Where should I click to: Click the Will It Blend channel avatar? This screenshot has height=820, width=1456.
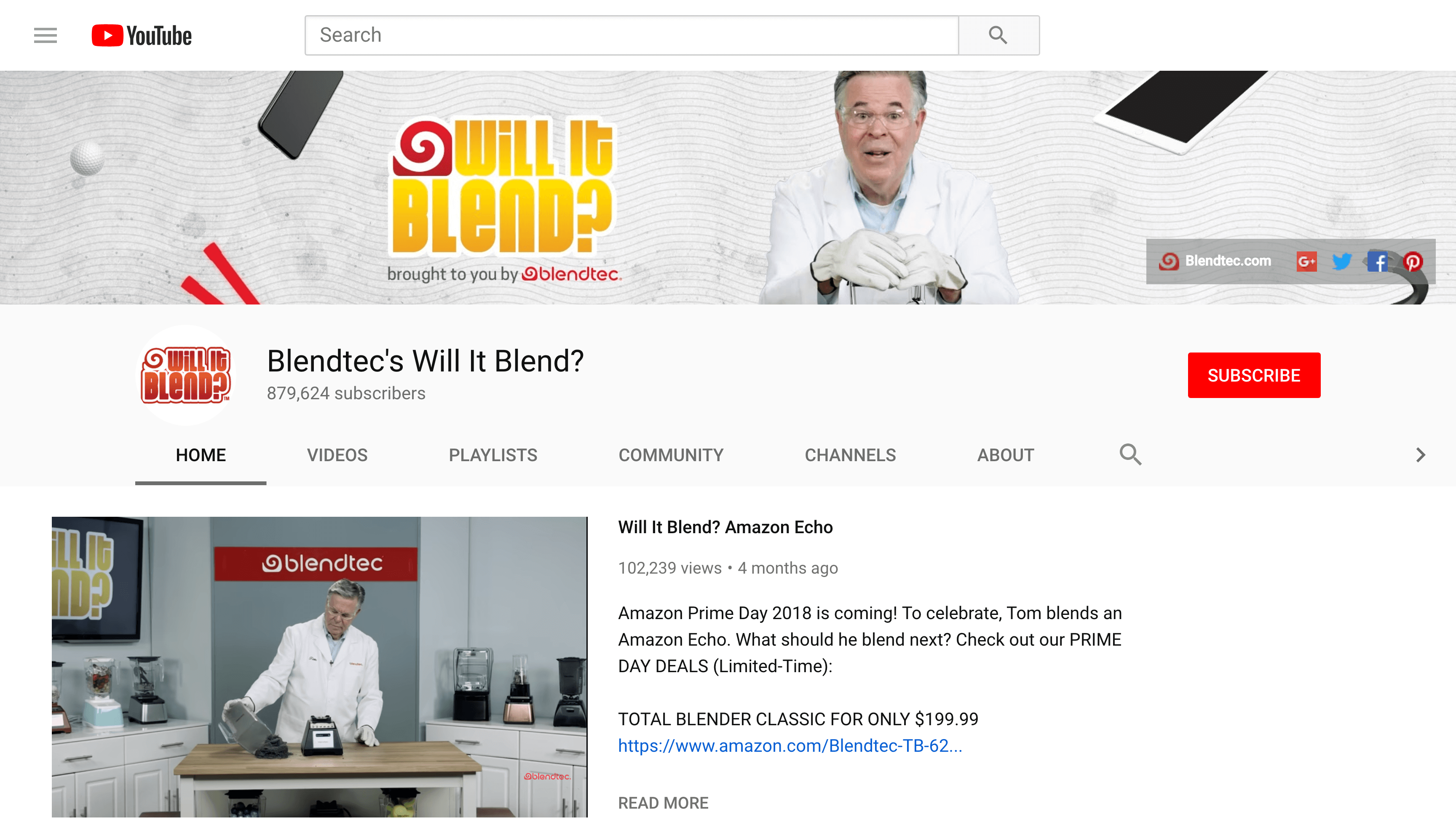(x=186, y=375)
